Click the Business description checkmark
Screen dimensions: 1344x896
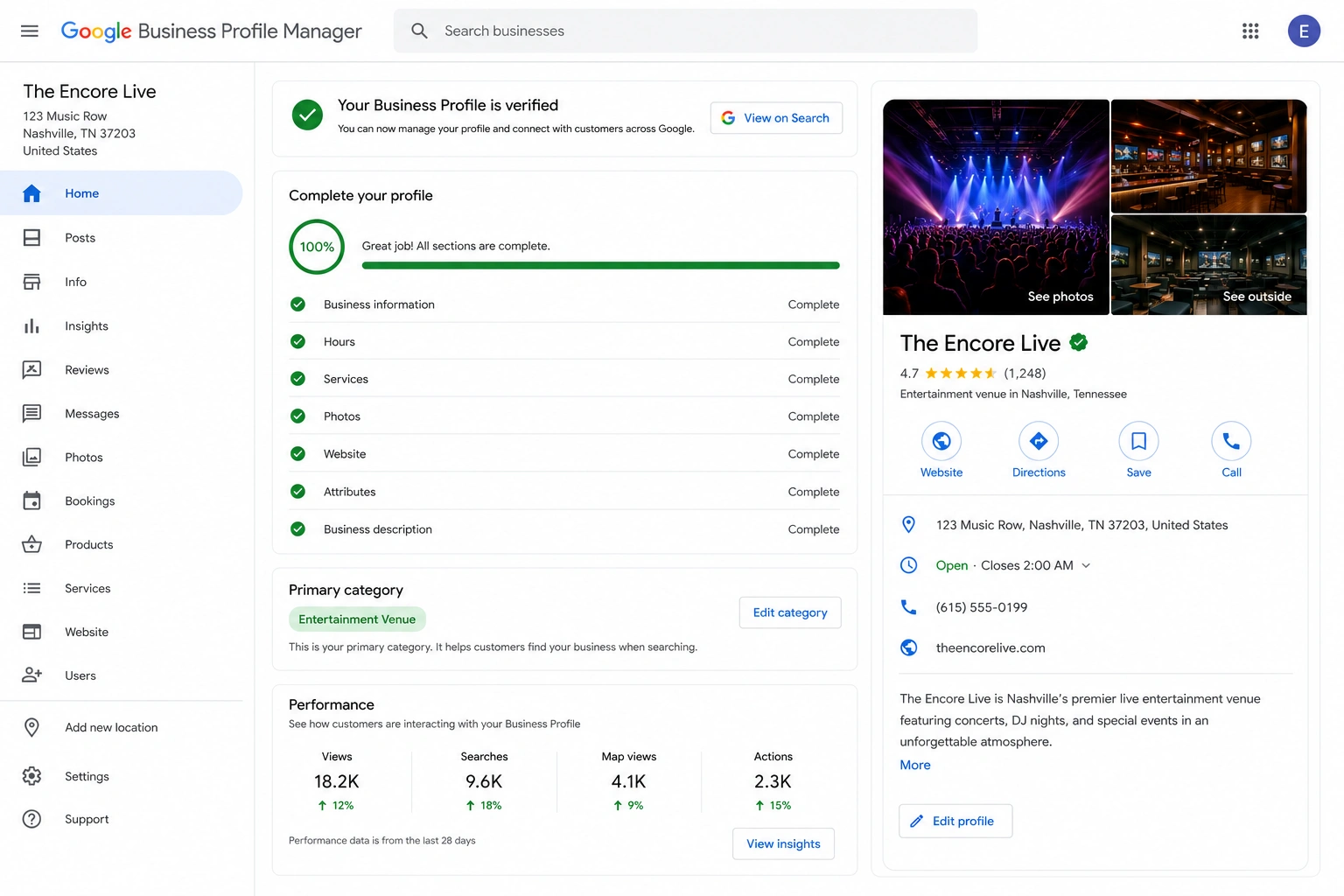[x=297, y=529]
